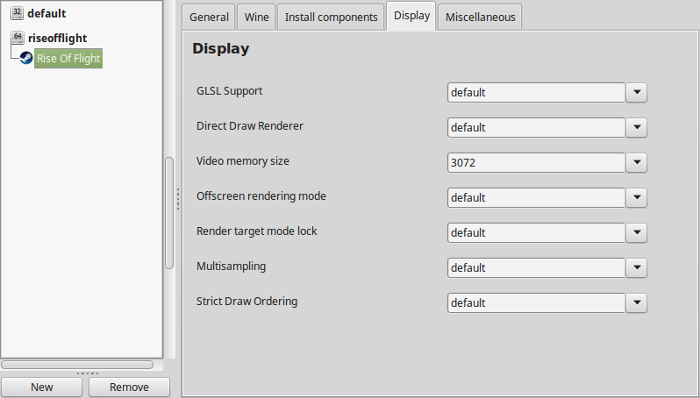This screenshot has width=700, height=398.
Task: Click the New button
Action: (42, 387)
